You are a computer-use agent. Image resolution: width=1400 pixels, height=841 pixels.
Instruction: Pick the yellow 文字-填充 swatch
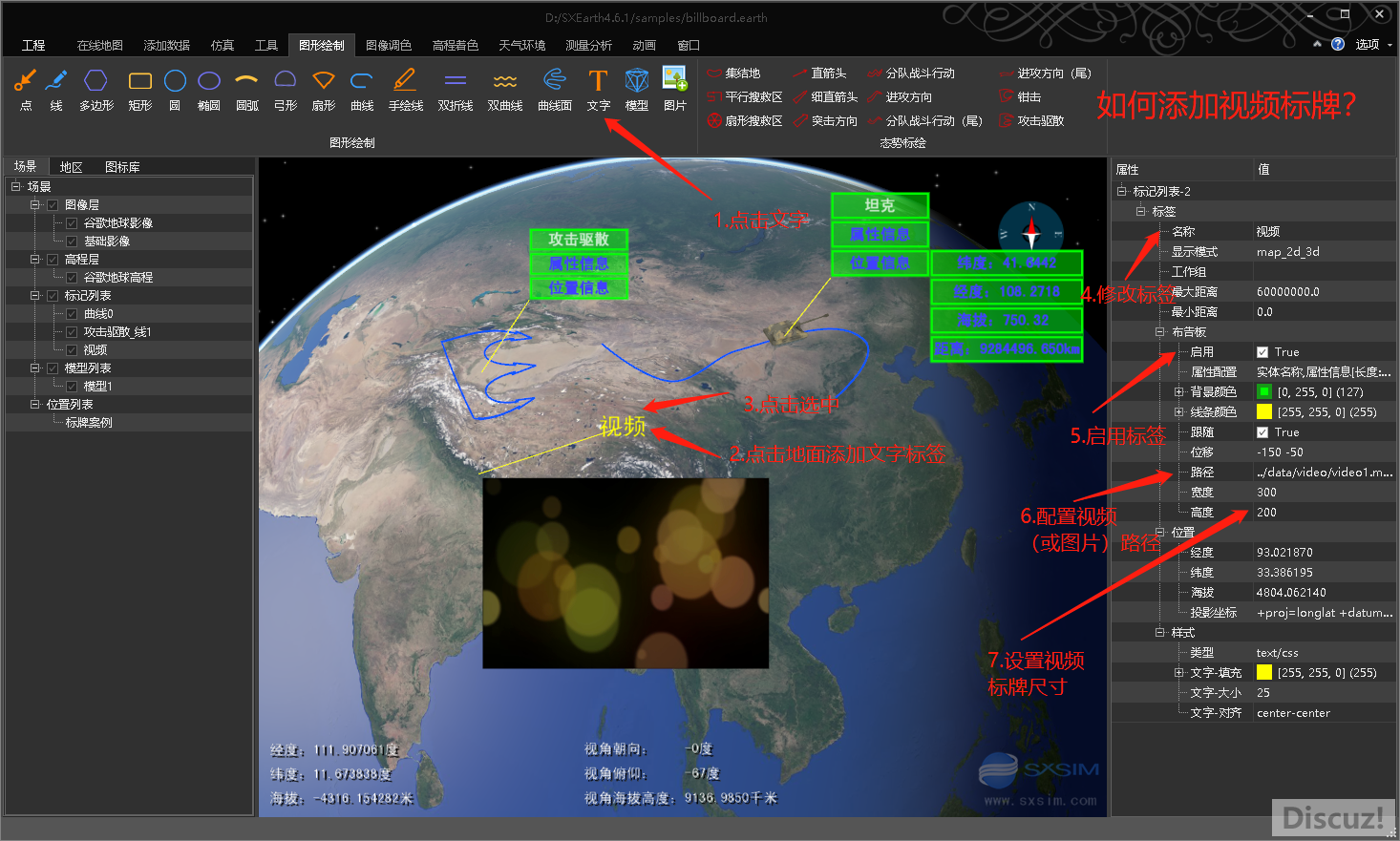[x=1264, y=673]
